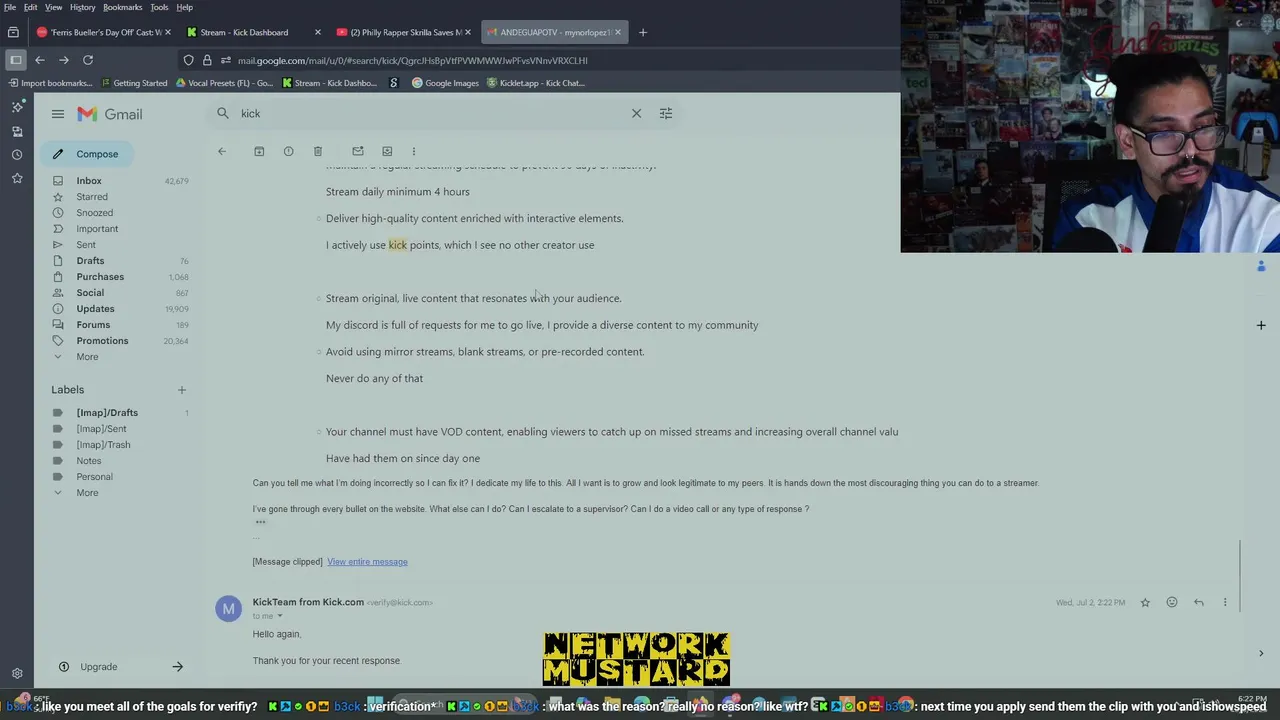Open More menu on KickTeam message
Image resolution: width=1280 pixels, height=720 pixels.
pyautogui.click(x=1225, y=602)
